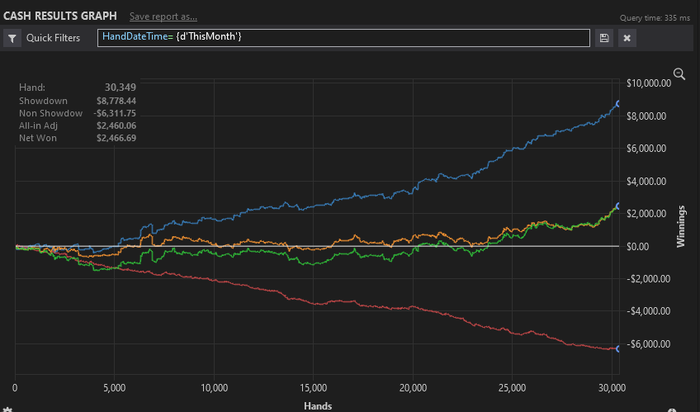Image resolution: width=700 pixels, height=412 pixels.
Task: Focus the HandDateTime filter input field
Action: [x=343, y=38]
